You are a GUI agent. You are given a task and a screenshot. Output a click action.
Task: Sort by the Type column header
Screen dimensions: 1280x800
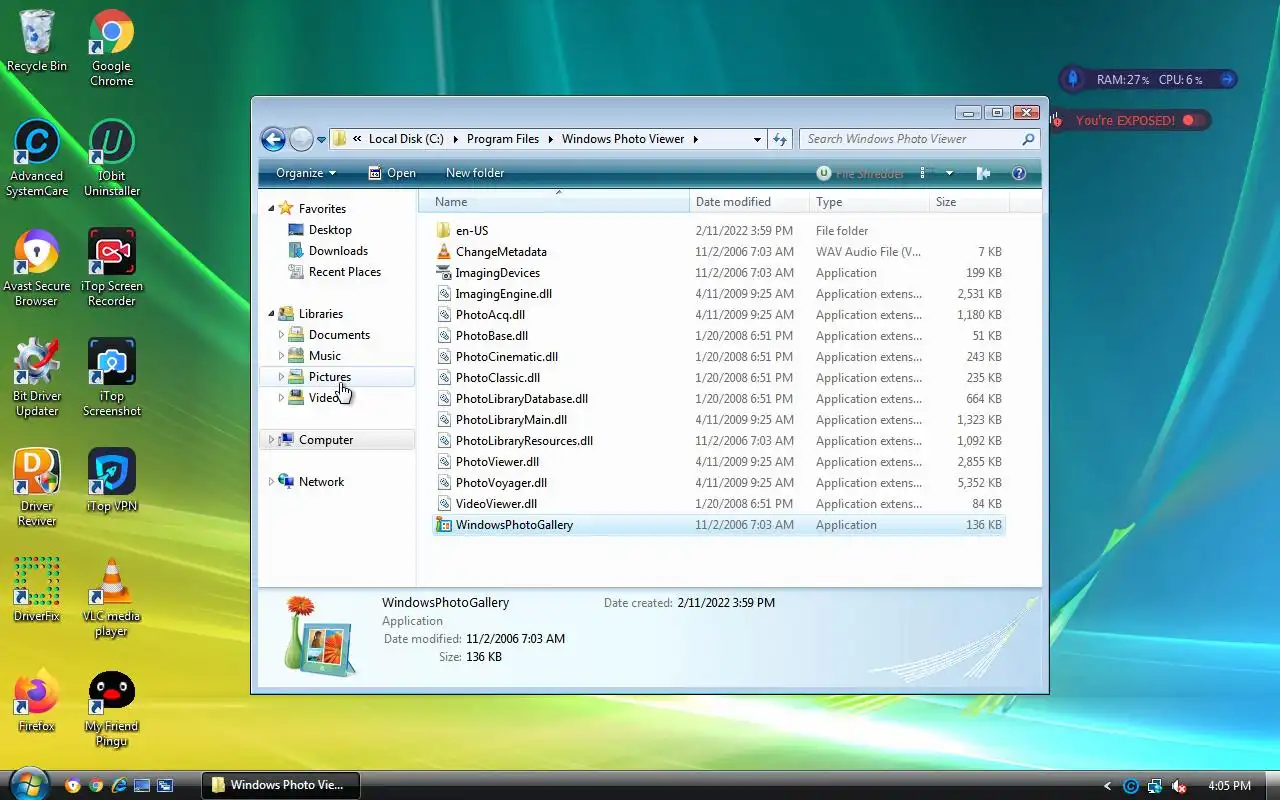click(x=869, y=202)
